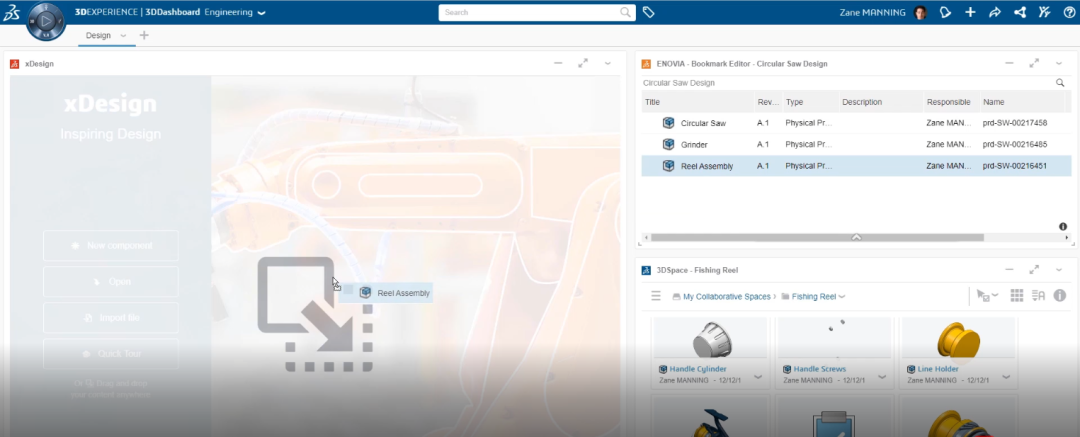
Task: Click horizontal scrollbar in Bookmark Editor
Action: tap(817, 237)
